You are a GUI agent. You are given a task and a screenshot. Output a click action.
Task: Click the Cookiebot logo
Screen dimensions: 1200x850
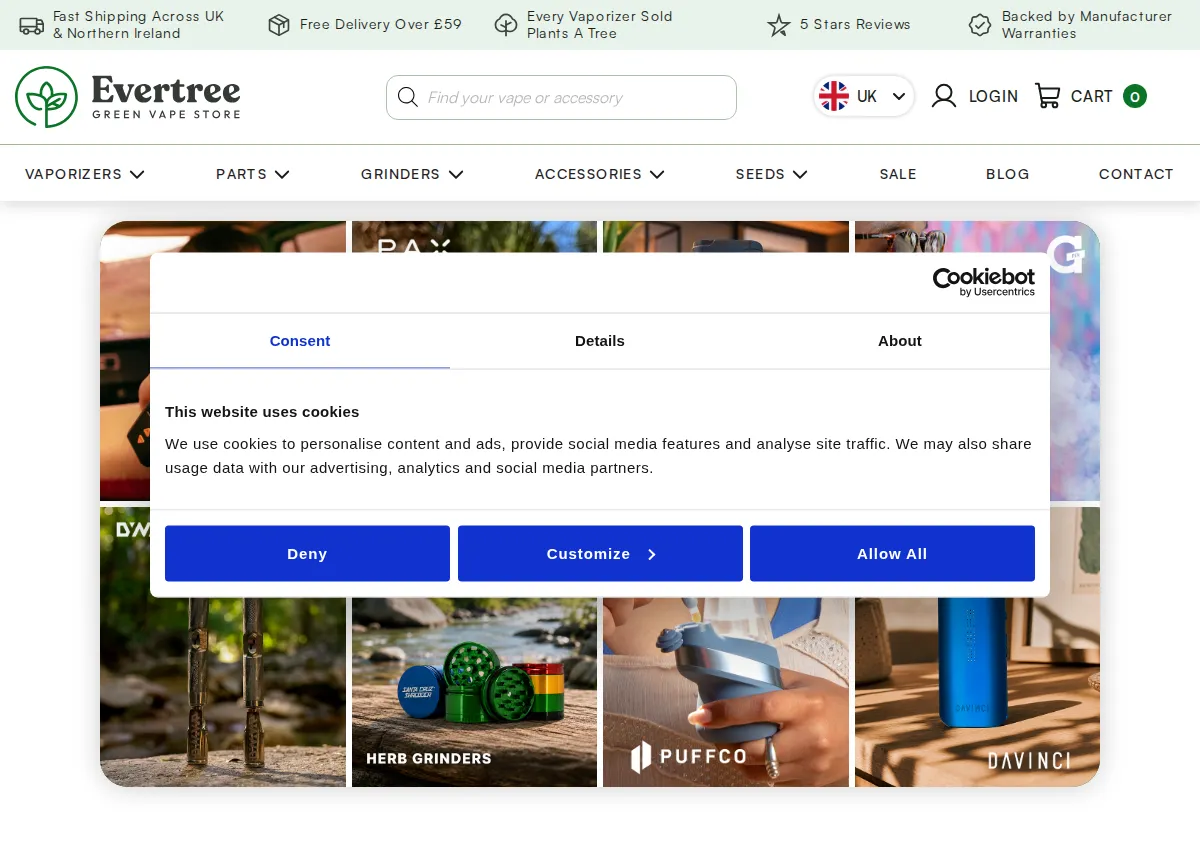[984, 282]
